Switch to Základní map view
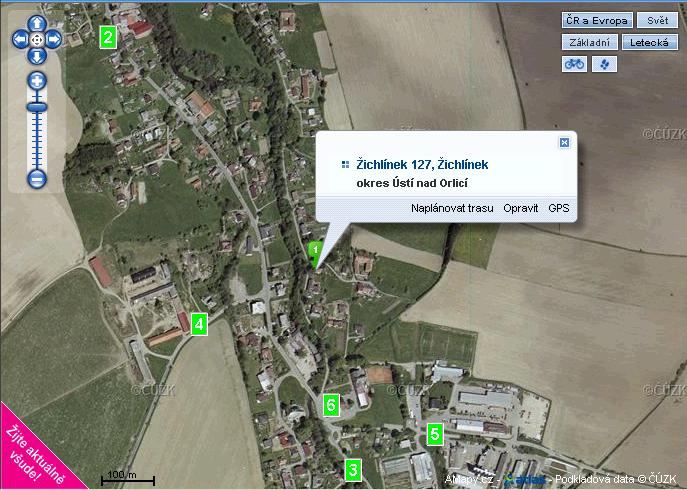 pyautogui.click(x=590, y=43)
